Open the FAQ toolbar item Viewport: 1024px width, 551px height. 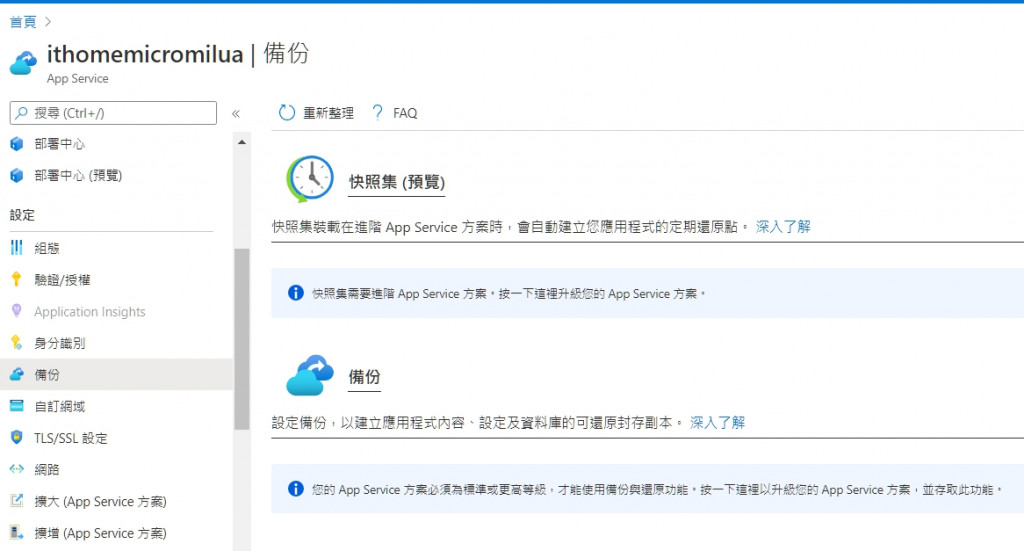point(405,113)
